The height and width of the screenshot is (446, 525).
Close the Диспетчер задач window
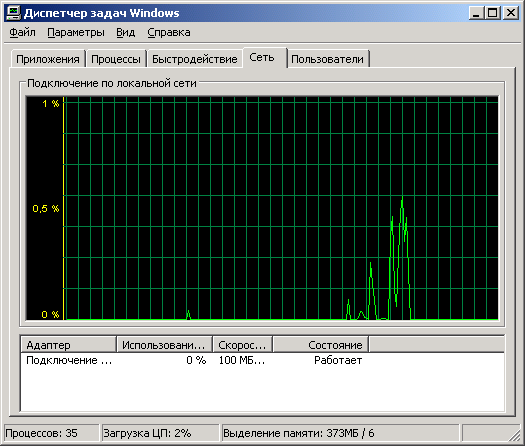tap(511, 13)
